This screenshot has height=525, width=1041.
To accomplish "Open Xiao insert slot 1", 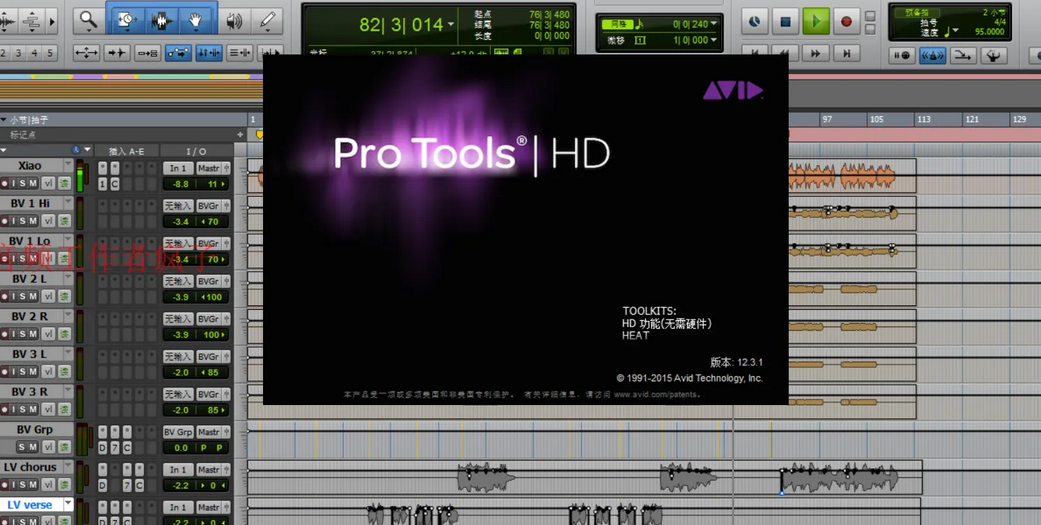I will [102, 184].
